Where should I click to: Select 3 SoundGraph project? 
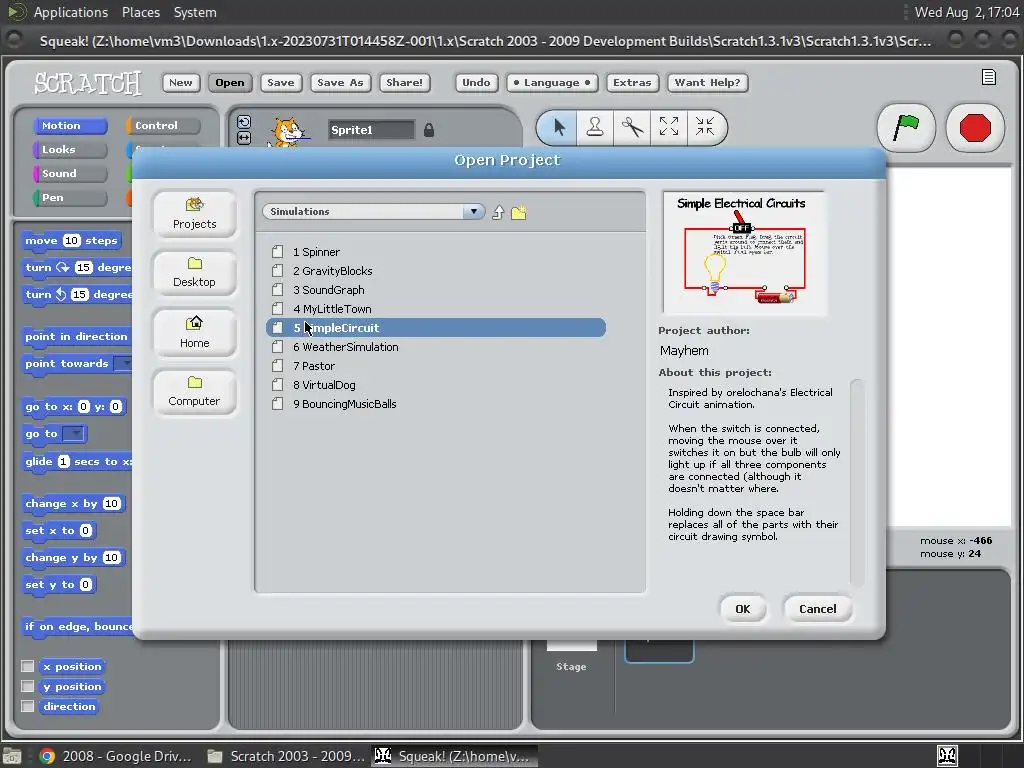[436, 289]
